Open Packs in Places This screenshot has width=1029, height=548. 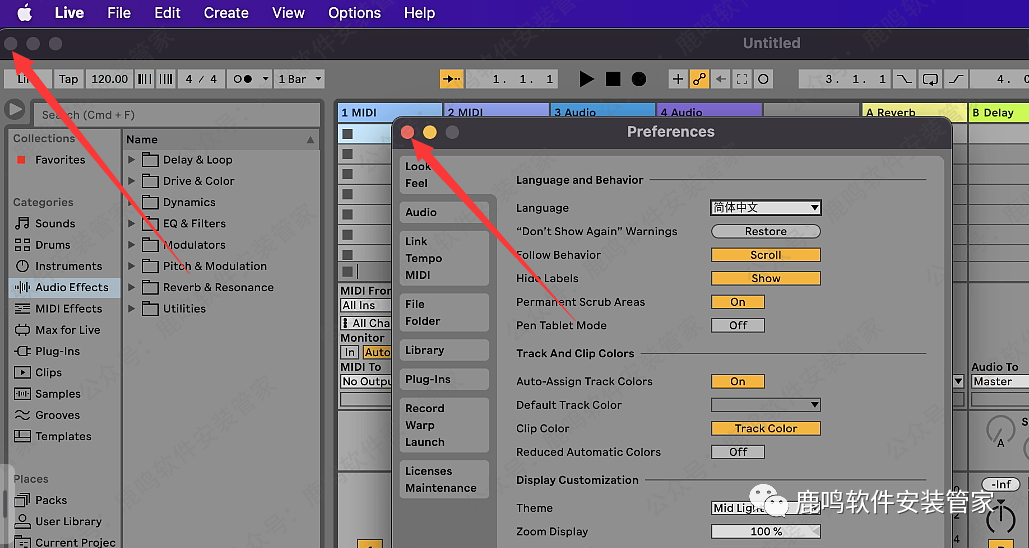[51, 500]
